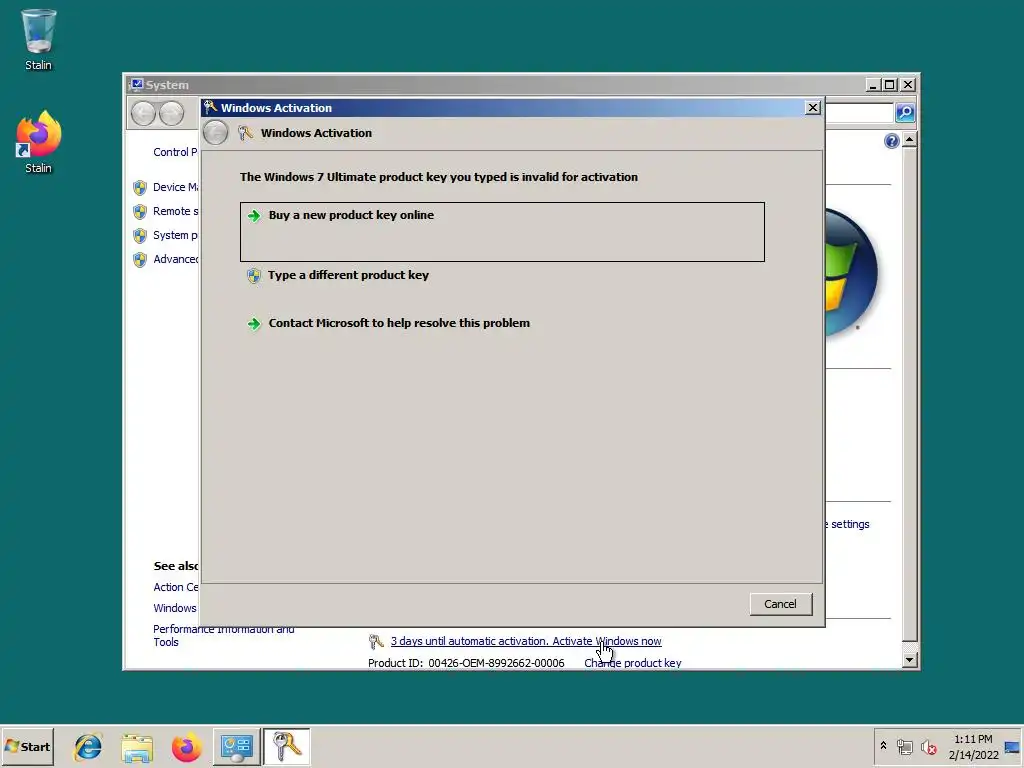This screenshot has width=1024, height=768.
Task: Click the shield icon beside Remote settings
Action: coord(140,212)
